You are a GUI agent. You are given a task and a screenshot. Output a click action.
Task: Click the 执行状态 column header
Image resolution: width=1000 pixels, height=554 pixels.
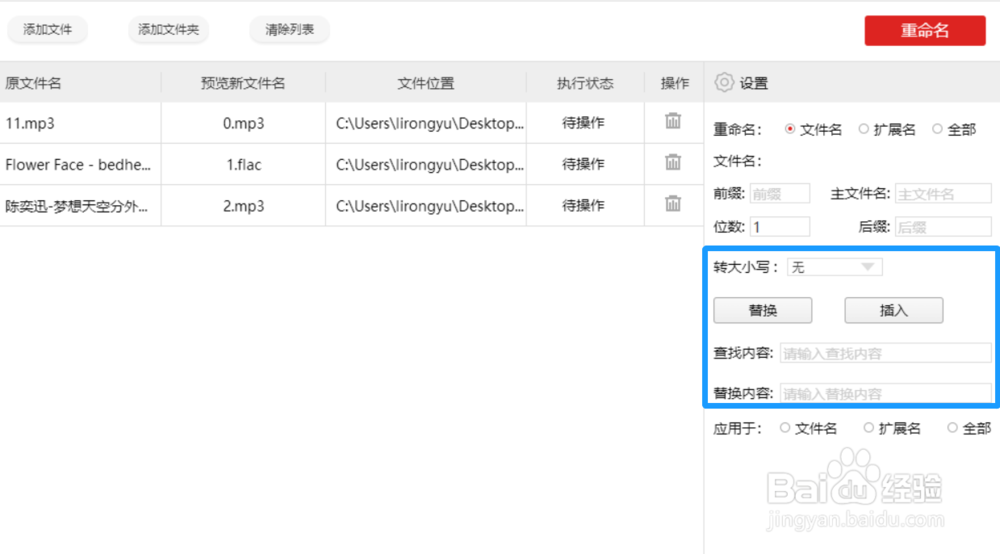point(585,83)
